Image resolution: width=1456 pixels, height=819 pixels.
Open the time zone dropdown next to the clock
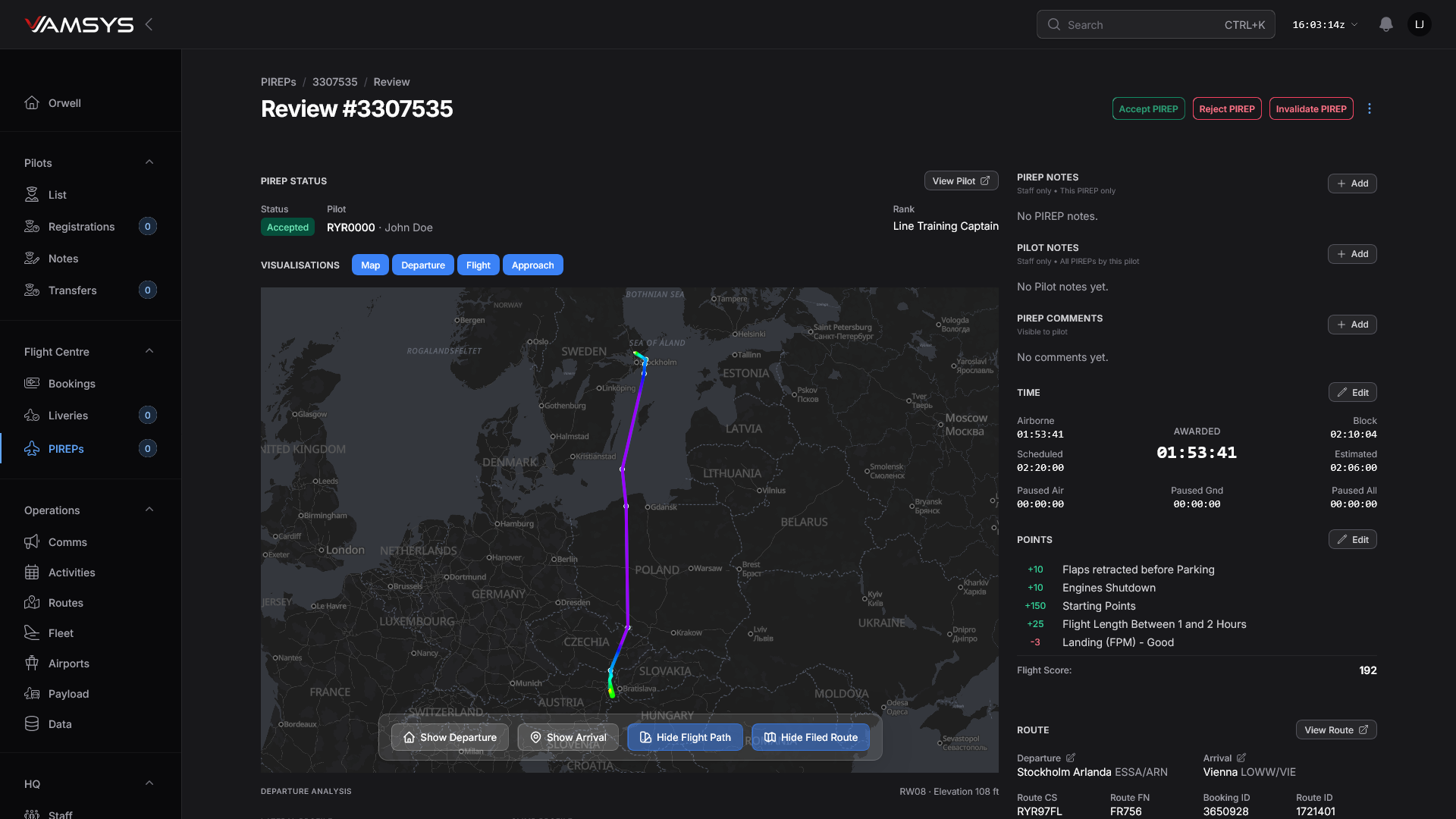[x=1354, y=24]
